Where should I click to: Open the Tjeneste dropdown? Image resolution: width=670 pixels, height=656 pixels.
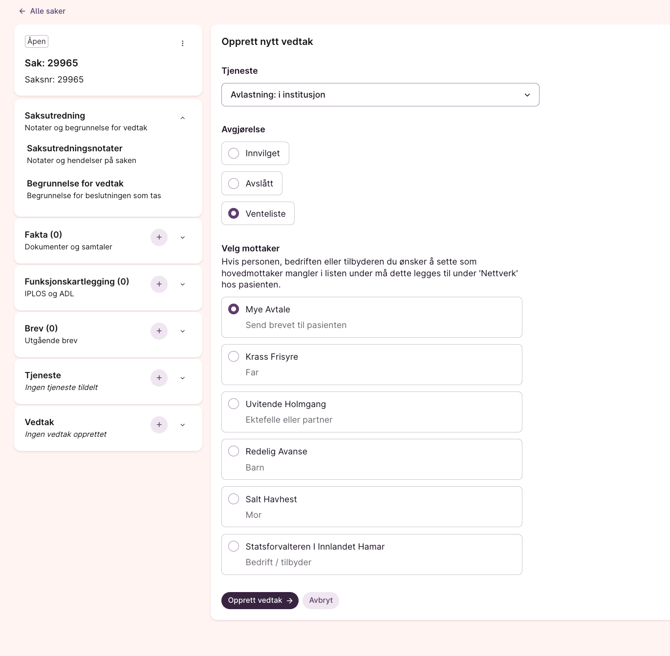pos(380,95)
